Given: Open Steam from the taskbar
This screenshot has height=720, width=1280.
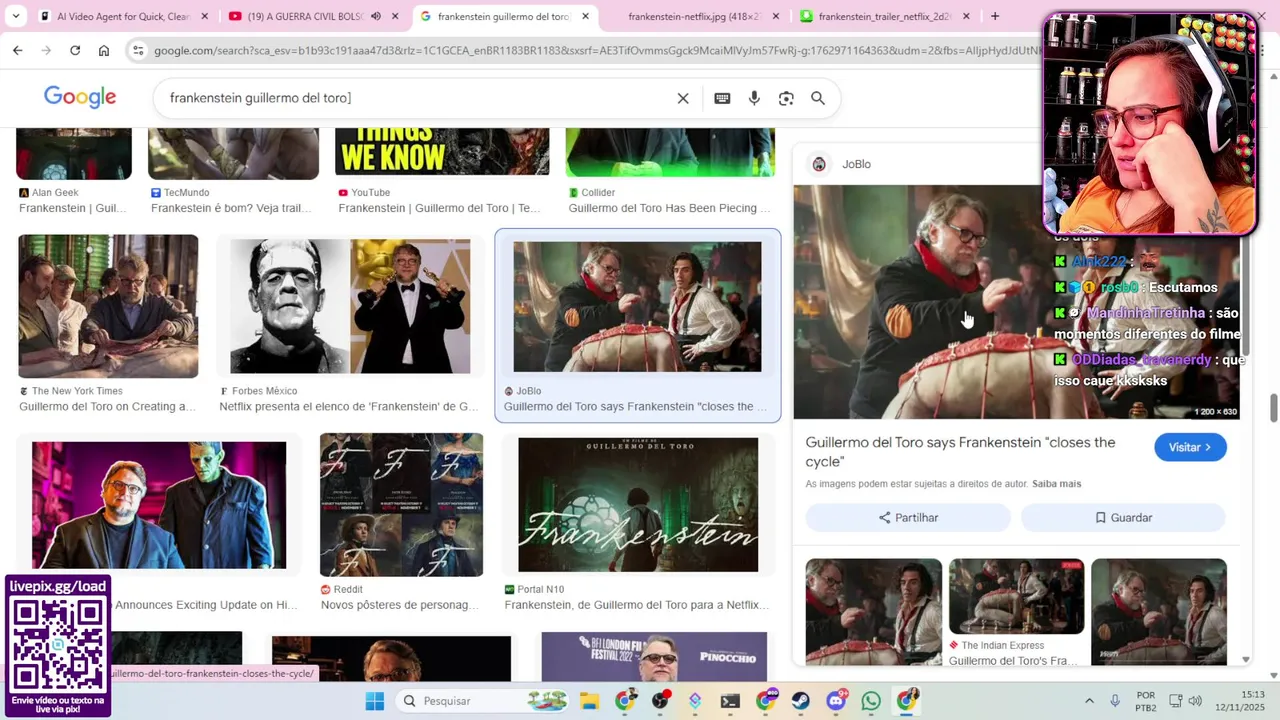Looking at the screenshot, I should coord(801,701).
